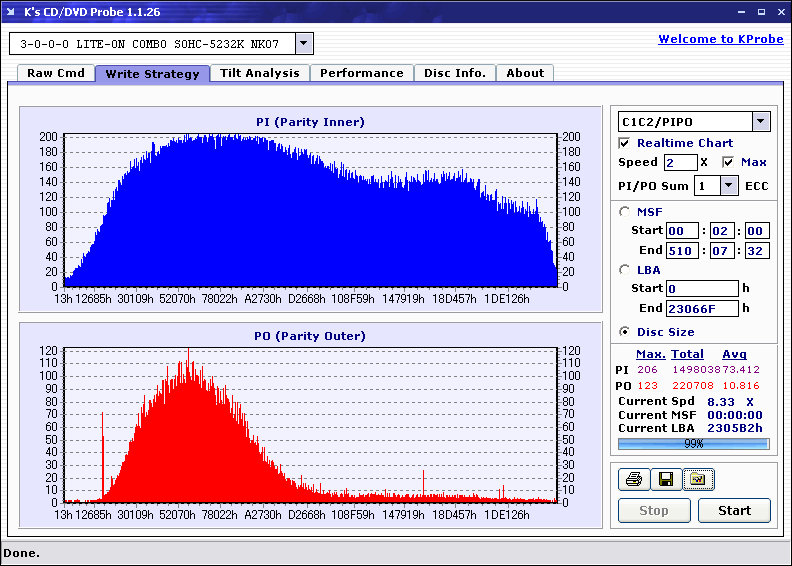Viewport: 792px width, 566px height.
Task: Click the LBA End value field
Action: 702,308
